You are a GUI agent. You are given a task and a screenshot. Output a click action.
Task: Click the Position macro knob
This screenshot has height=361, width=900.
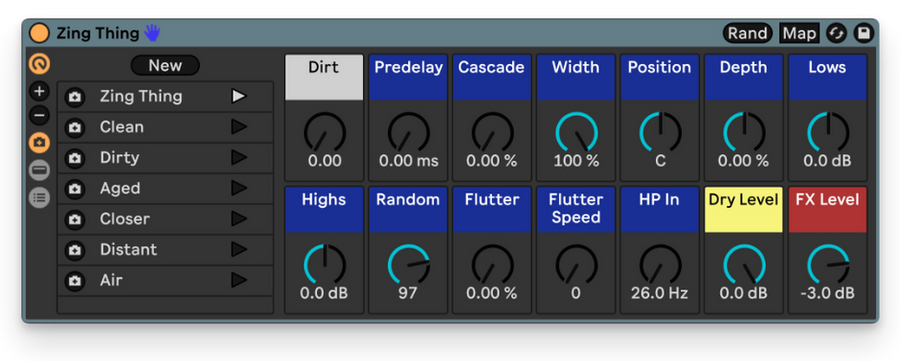pyautogui.click(x=660, y=133)
